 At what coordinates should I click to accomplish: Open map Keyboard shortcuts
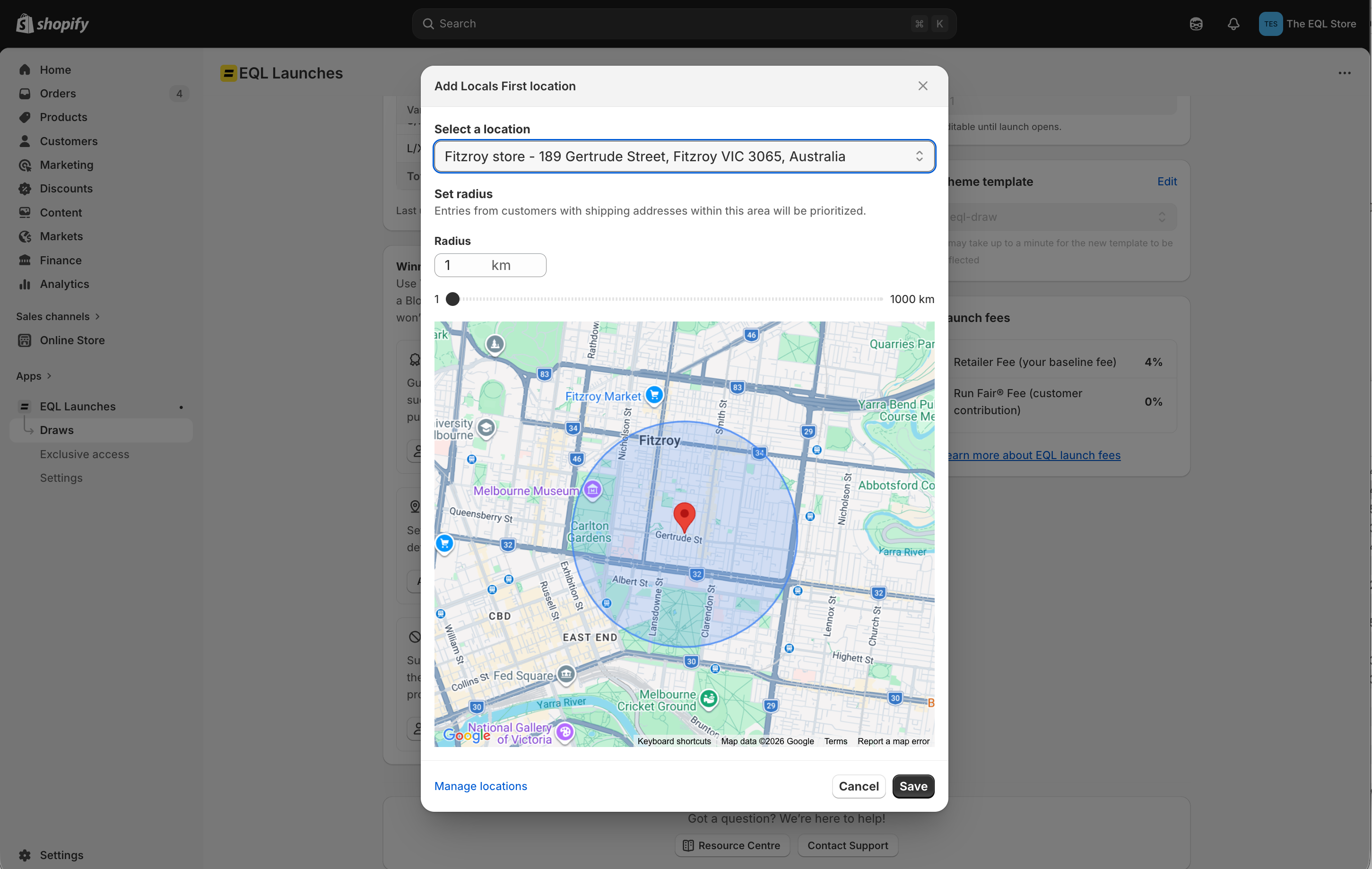[x=674, y=741]
